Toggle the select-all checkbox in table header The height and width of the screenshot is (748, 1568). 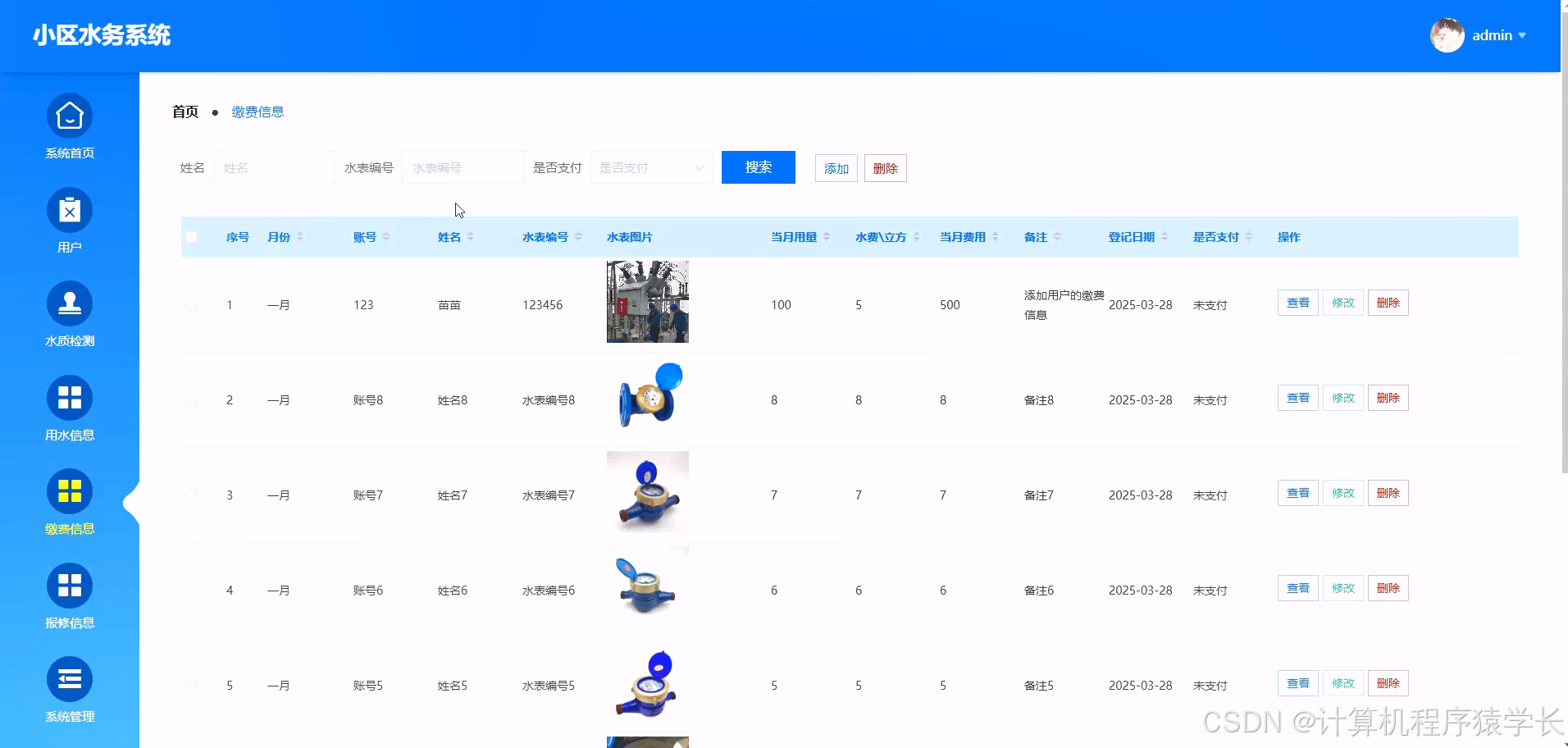pyautogui.click(x=191, y=236)
